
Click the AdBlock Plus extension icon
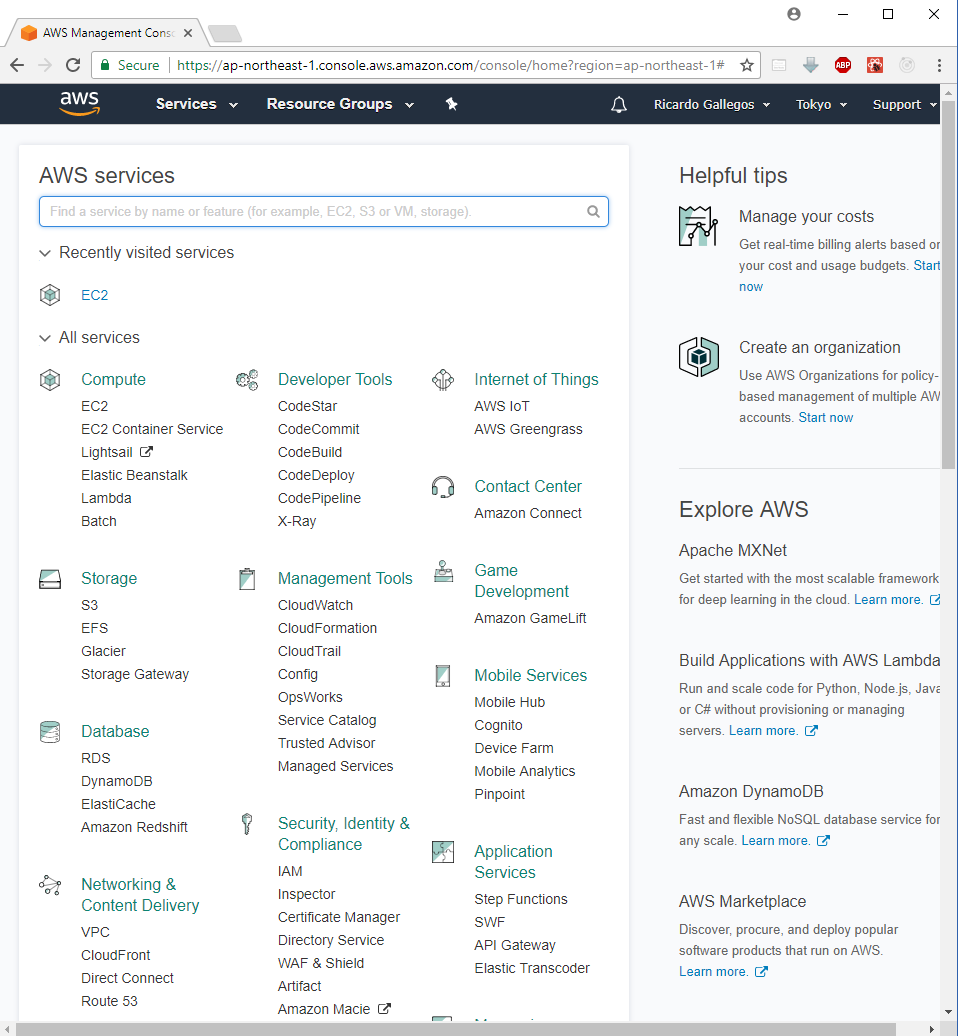click(x=842, y=65)
